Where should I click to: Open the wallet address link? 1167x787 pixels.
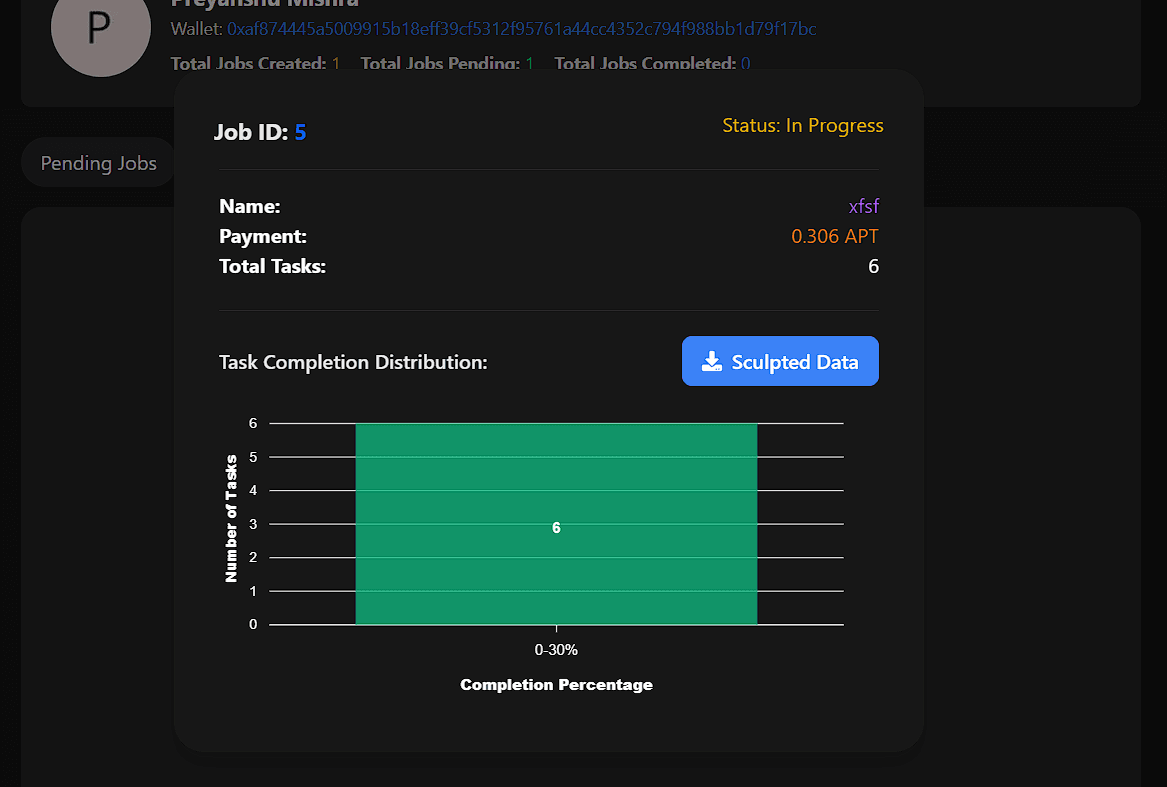pos(521,29)
